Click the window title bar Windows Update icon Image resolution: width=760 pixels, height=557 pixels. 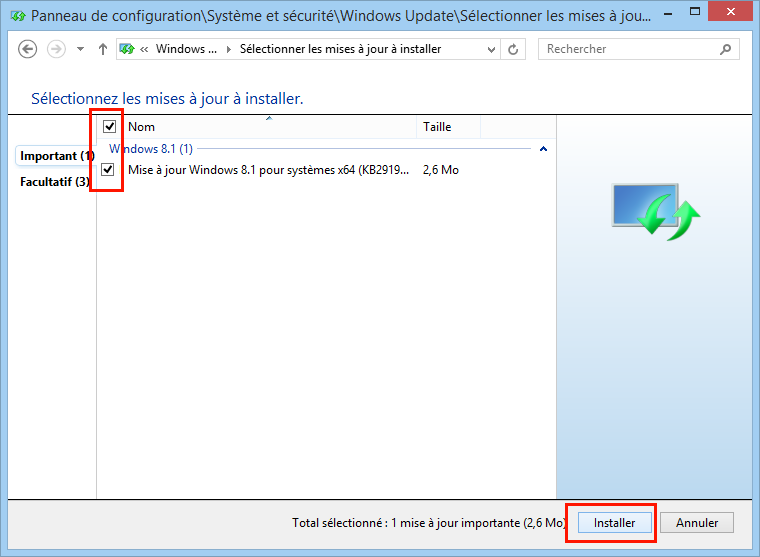click(x=18, y=16)
